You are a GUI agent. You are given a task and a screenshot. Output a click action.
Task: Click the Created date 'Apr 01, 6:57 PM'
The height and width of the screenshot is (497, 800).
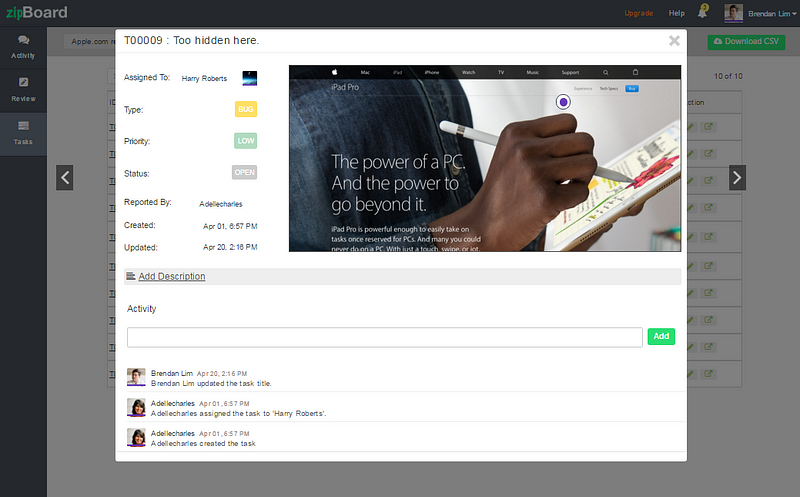[230, 226]
